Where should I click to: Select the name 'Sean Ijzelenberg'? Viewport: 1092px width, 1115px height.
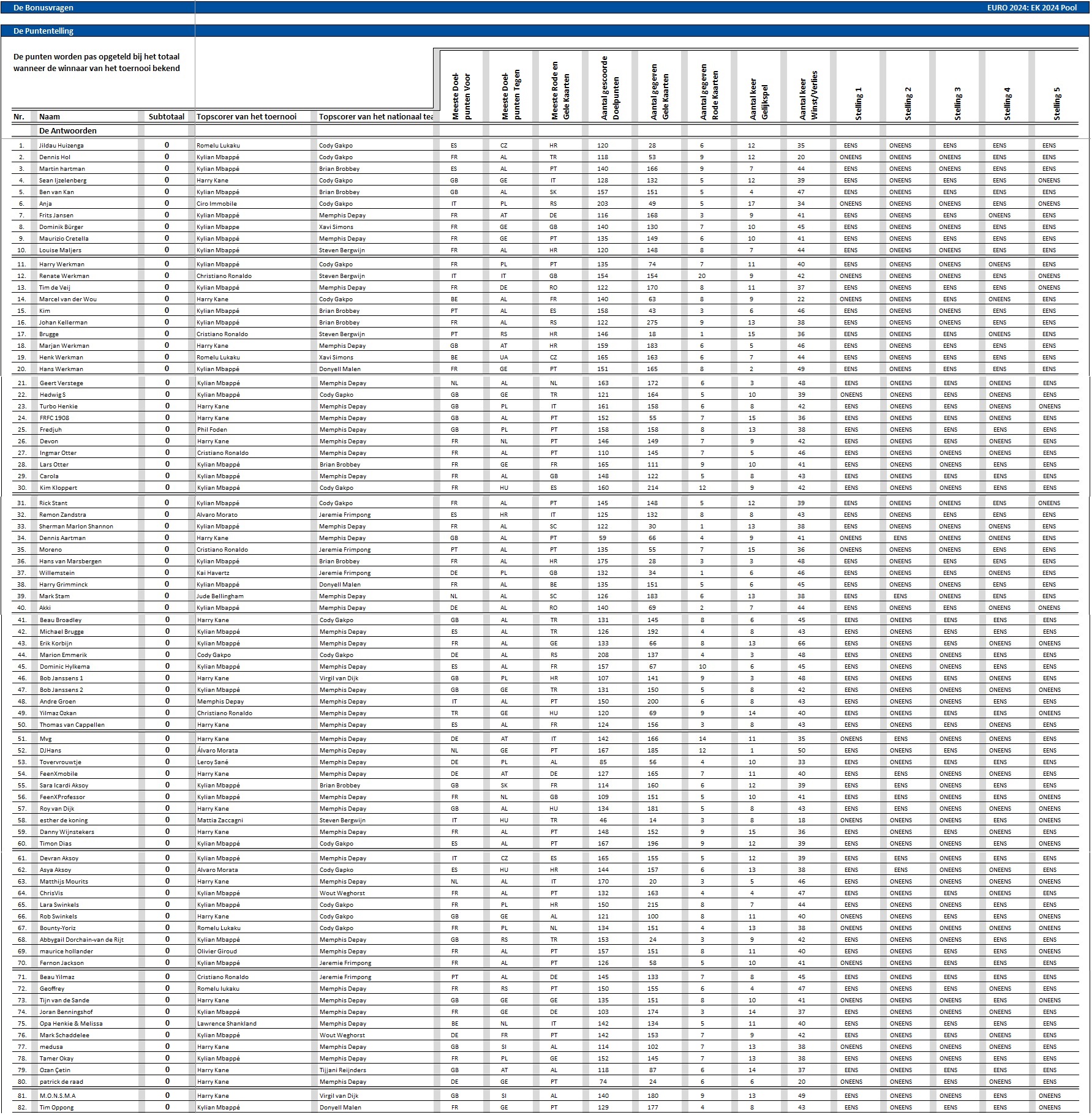tap(63, 181)
